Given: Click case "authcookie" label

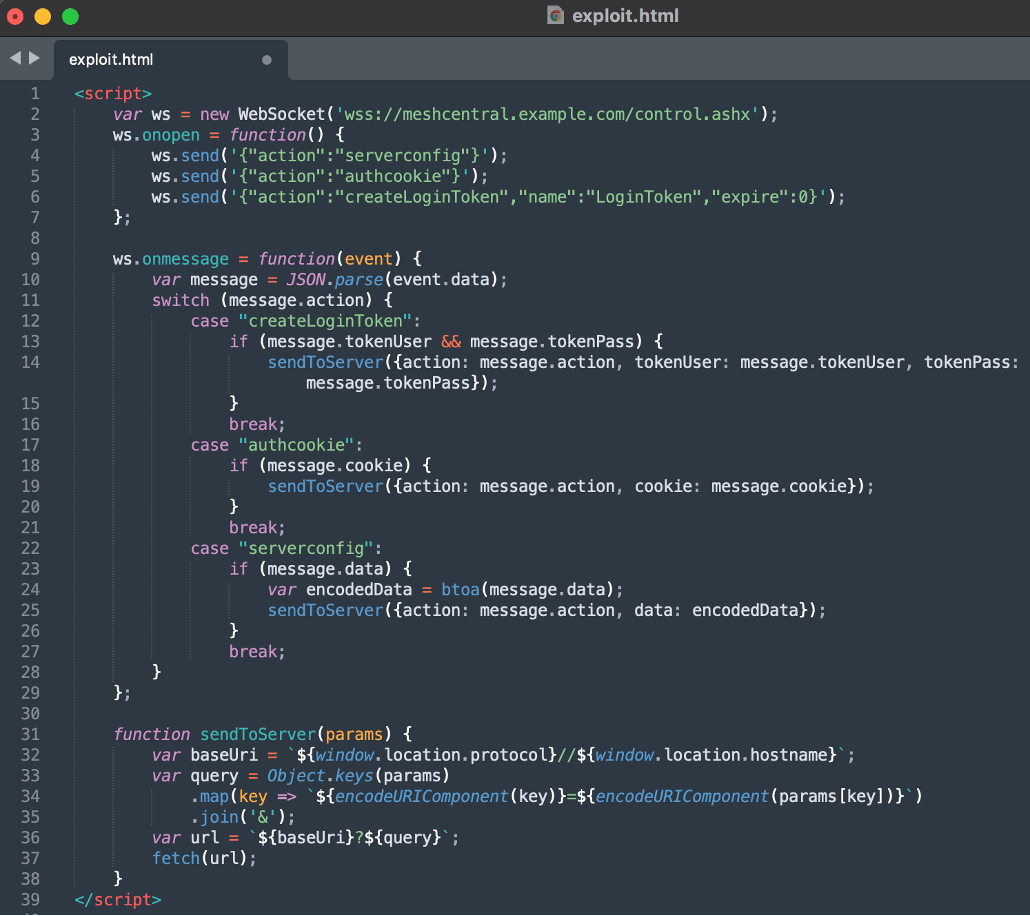Looking at the screenshot, I should tap(277, 445).
